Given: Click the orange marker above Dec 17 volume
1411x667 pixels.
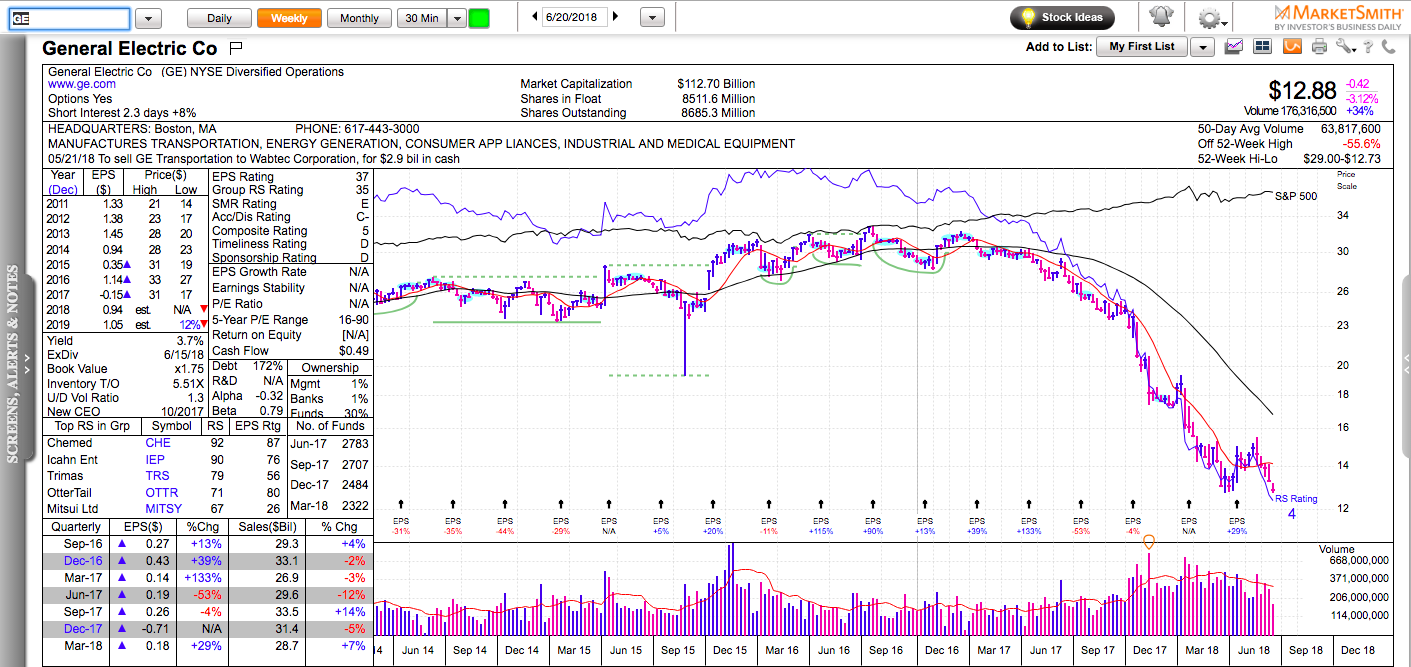Looking at the screenshot, I should coord(1149,542).
